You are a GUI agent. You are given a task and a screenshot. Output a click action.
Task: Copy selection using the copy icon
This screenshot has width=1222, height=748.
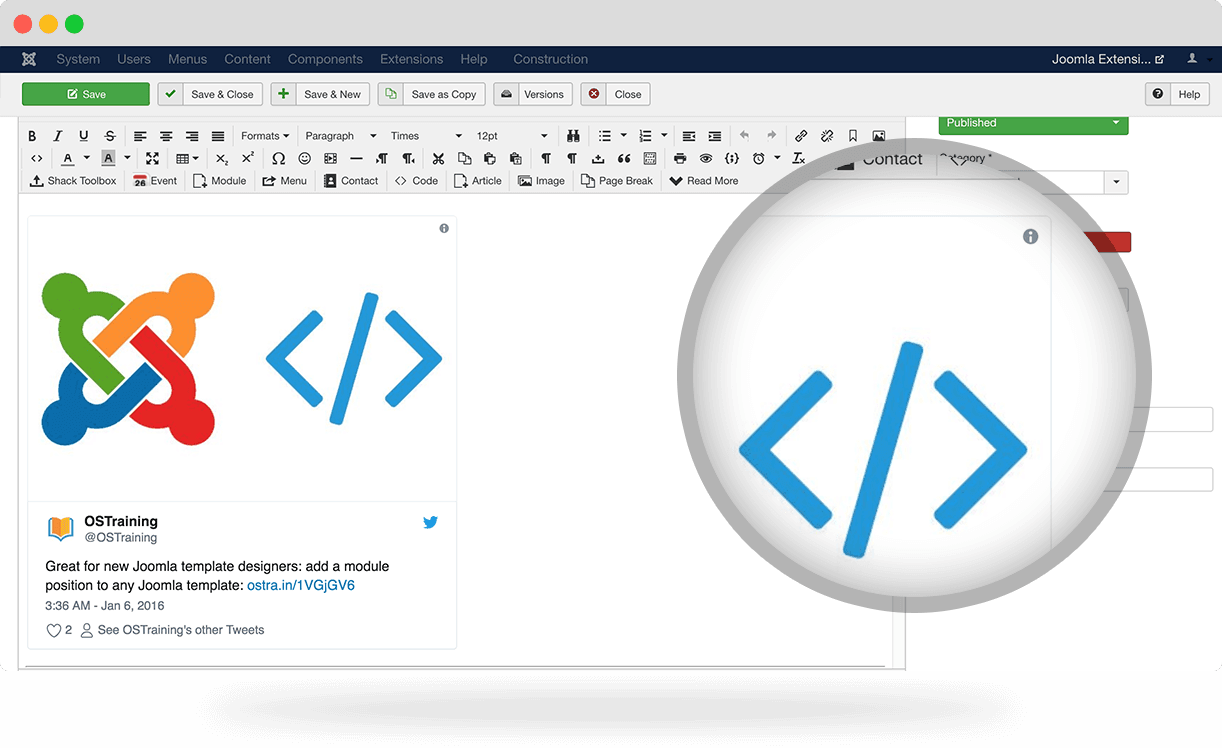(x=464, y=158)
